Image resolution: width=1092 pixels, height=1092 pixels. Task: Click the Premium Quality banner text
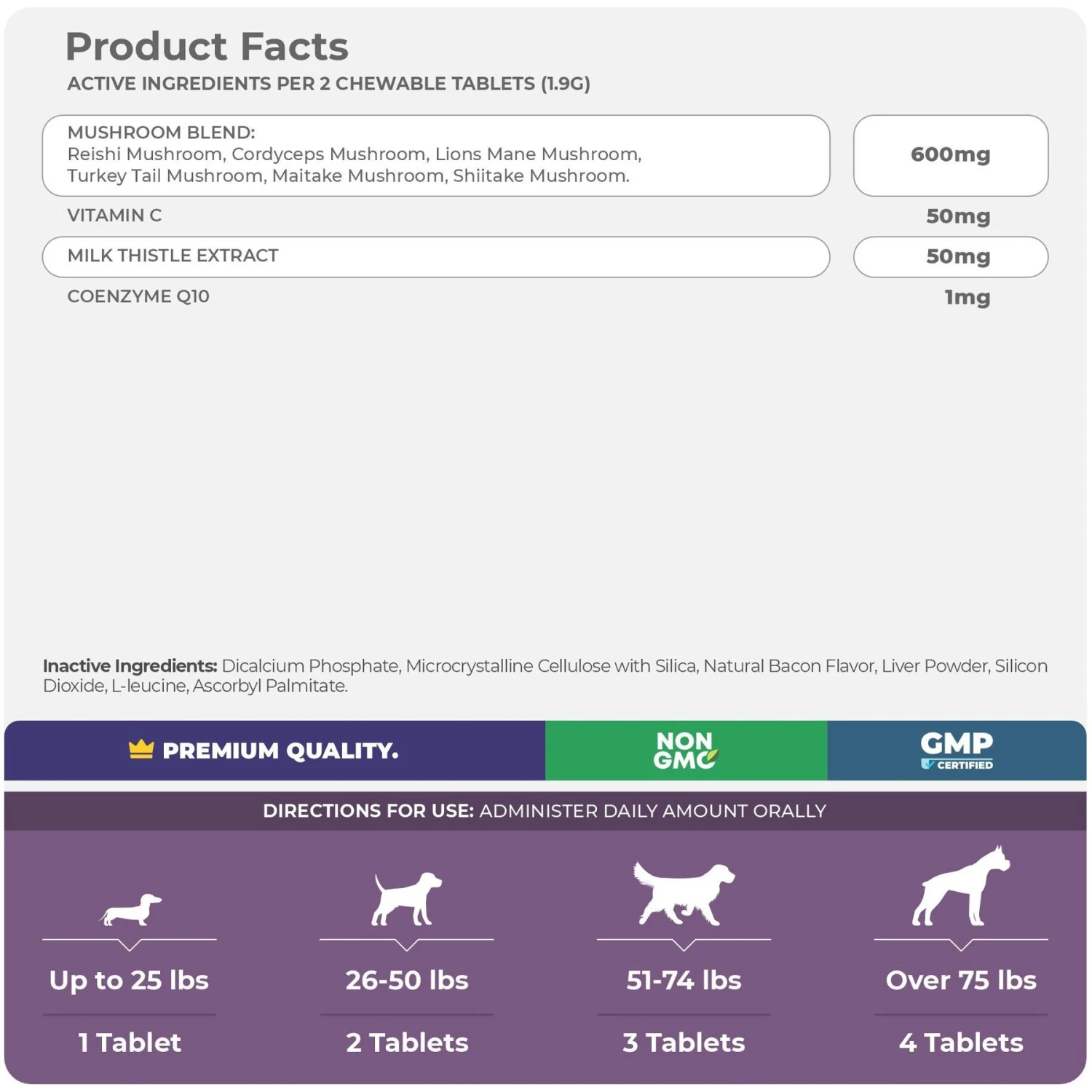coord(280,751)
